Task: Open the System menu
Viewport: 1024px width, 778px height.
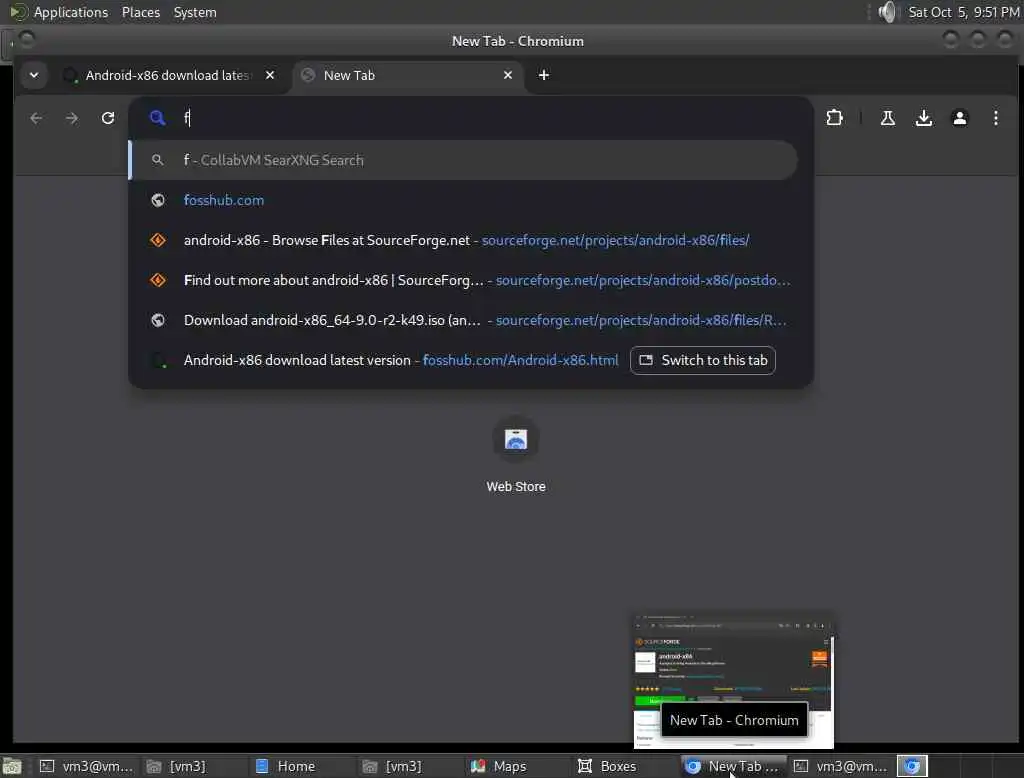Action: pos(195,12)
